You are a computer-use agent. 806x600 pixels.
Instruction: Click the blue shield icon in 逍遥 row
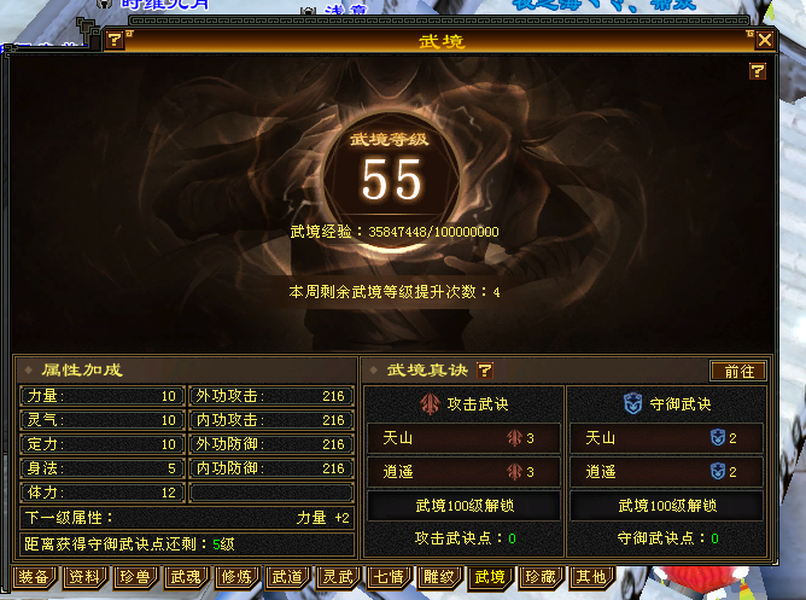point(717,472)
